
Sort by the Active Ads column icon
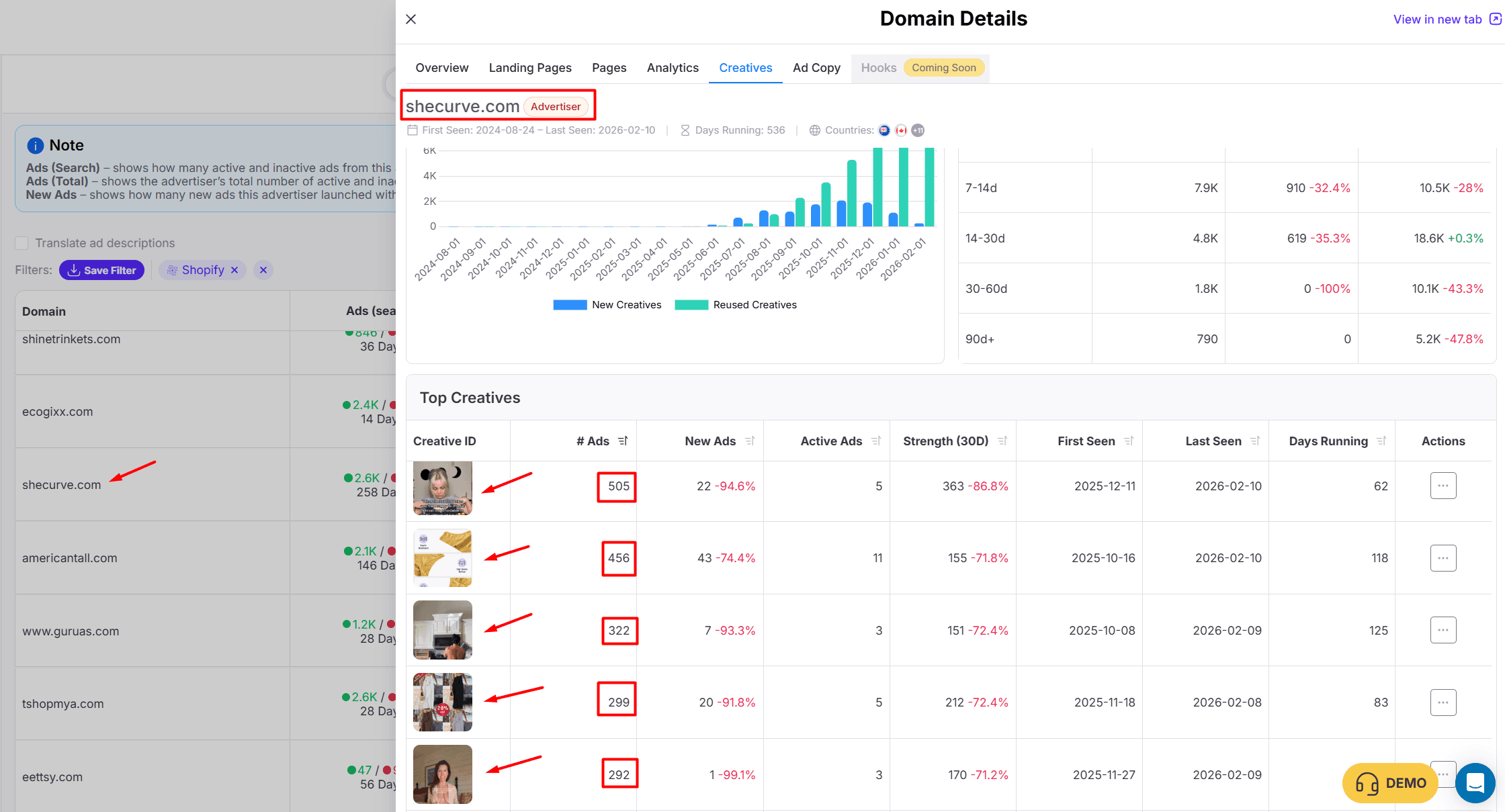tap(876, 441)
